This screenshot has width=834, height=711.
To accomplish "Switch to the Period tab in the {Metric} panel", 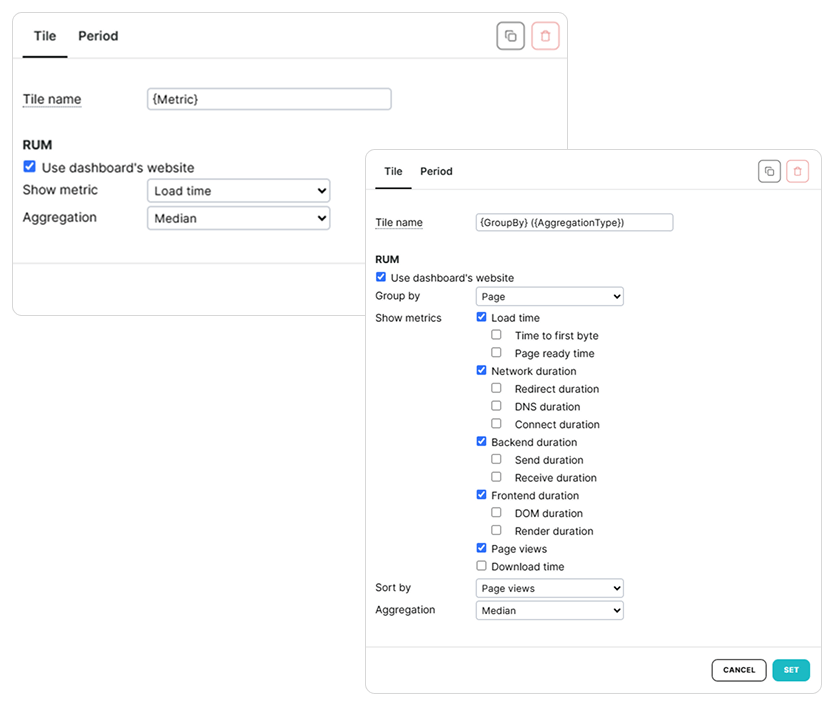I will point(98,36).
